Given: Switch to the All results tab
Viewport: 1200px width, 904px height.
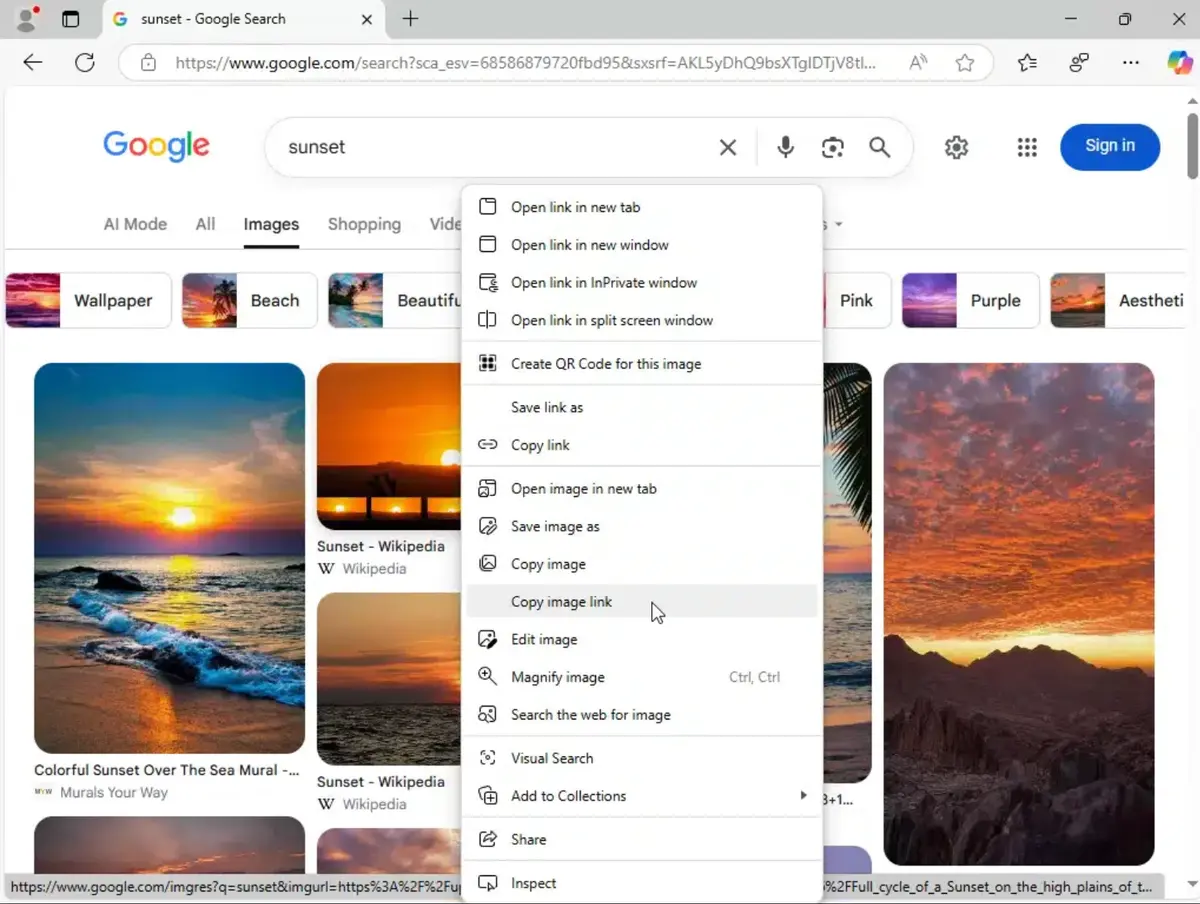Looking at the screenshot, I should [x=205, y=224].
